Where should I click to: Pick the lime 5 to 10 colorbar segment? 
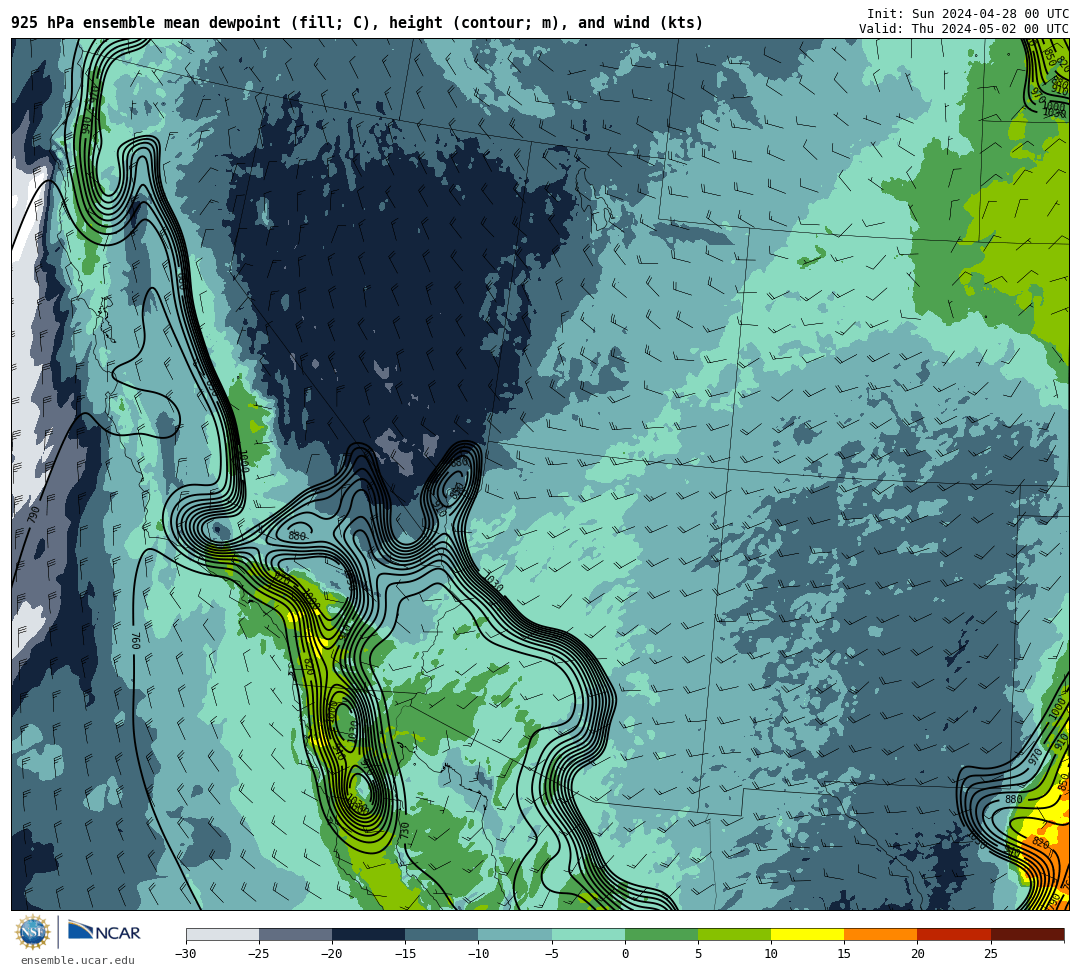click(x=734, y=934)
